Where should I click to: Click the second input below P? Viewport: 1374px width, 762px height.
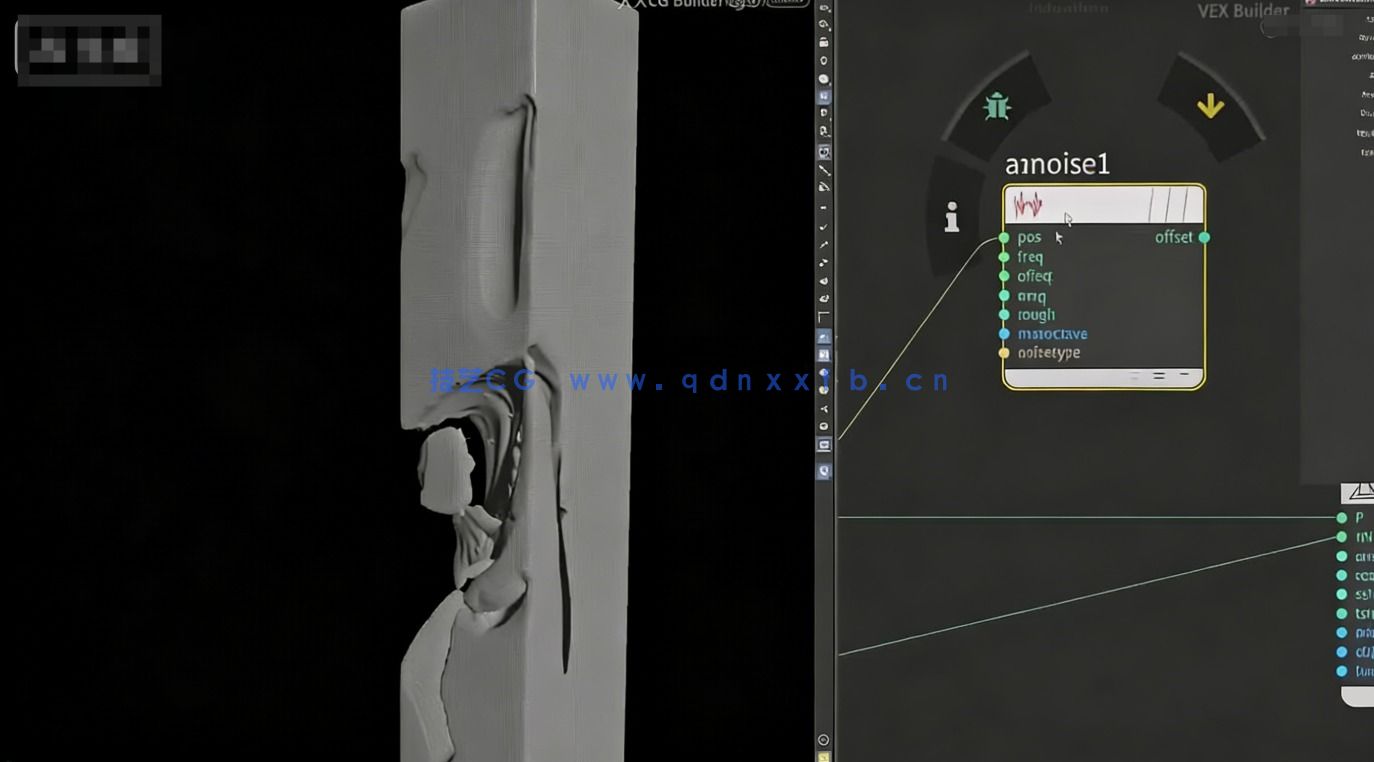(1342, 537)
